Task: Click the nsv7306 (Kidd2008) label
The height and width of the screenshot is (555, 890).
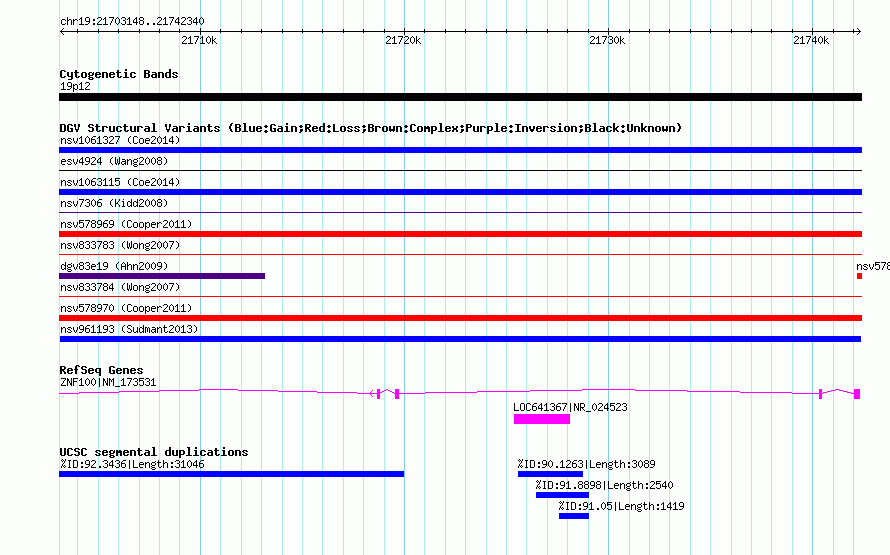Action: point(114,203)
